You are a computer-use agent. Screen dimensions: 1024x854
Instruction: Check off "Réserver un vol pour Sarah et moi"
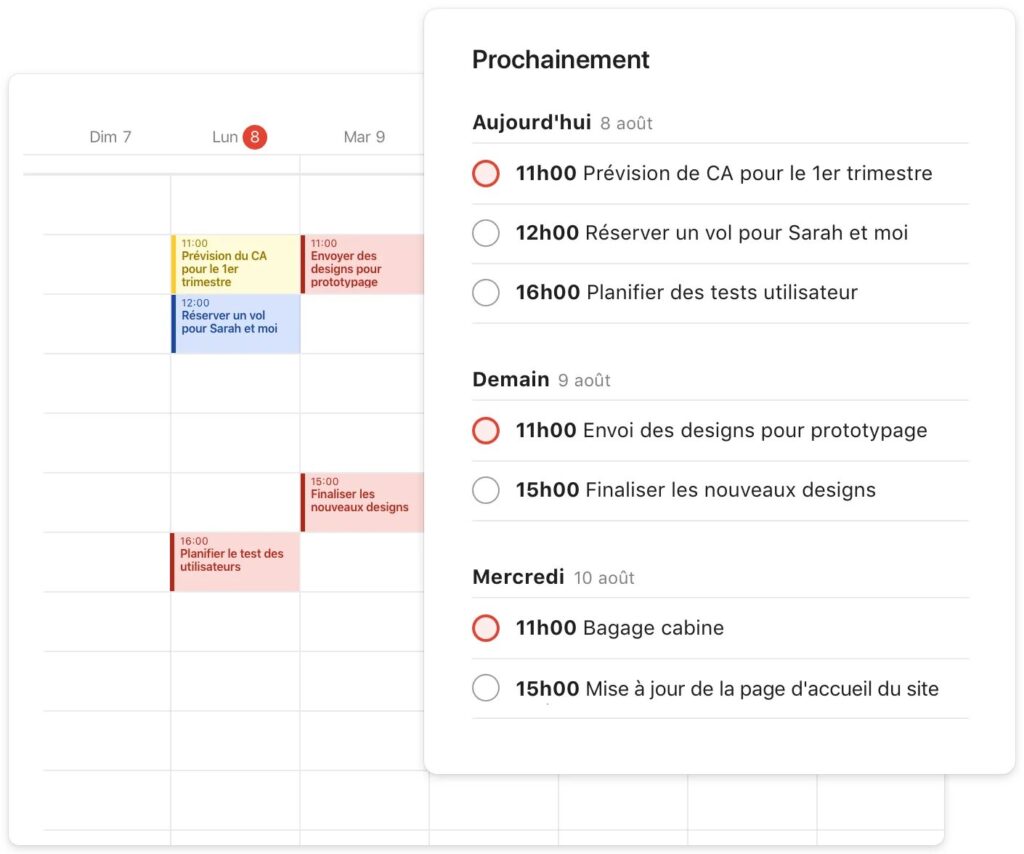486,233
